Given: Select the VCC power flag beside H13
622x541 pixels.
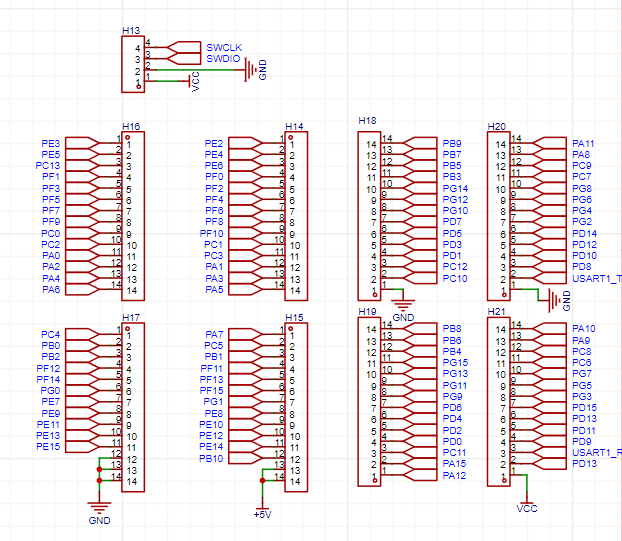Looking at the screenshot, I should pos(195,86).
